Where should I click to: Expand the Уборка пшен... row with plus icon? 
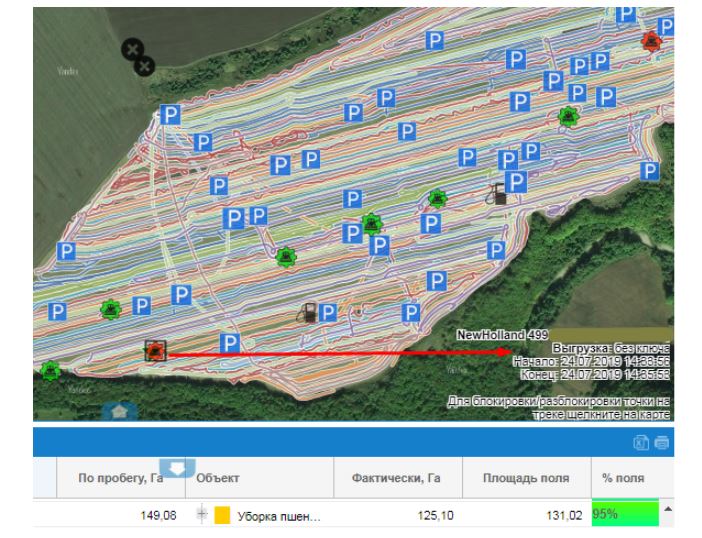click(202, 514)
